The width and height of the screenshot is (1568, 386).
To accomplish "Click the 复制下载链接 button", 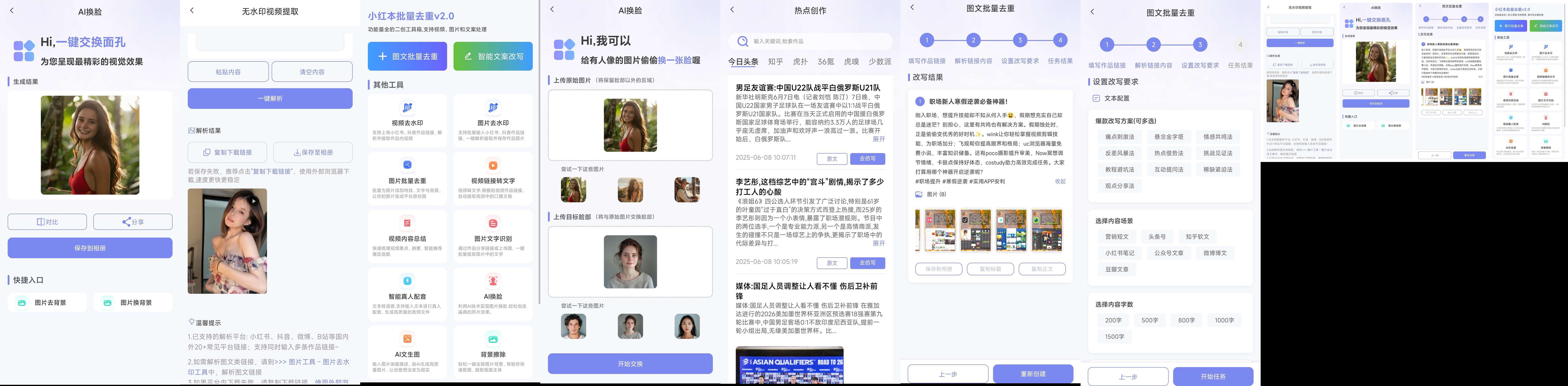I will pyautogui.click(x=227, y=153).
